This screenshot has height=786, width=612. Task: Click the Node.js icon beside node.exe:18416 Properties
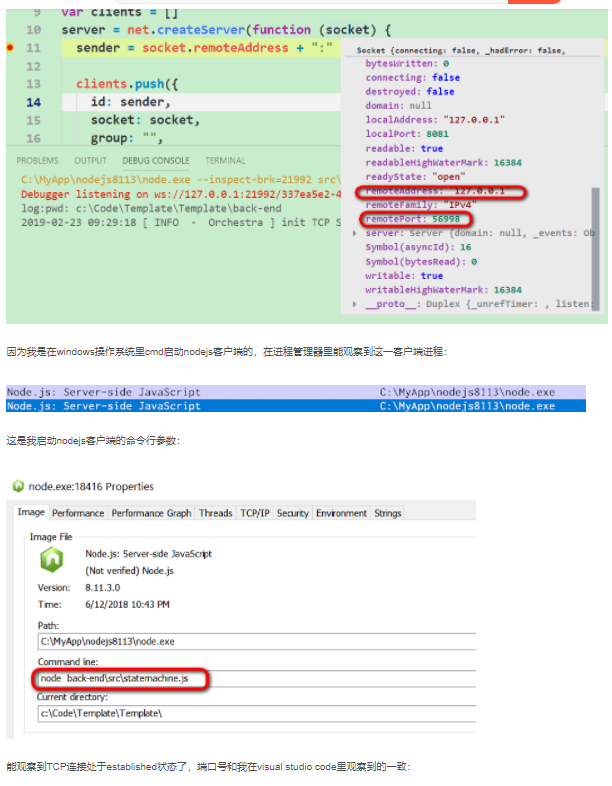coord(19,486)
